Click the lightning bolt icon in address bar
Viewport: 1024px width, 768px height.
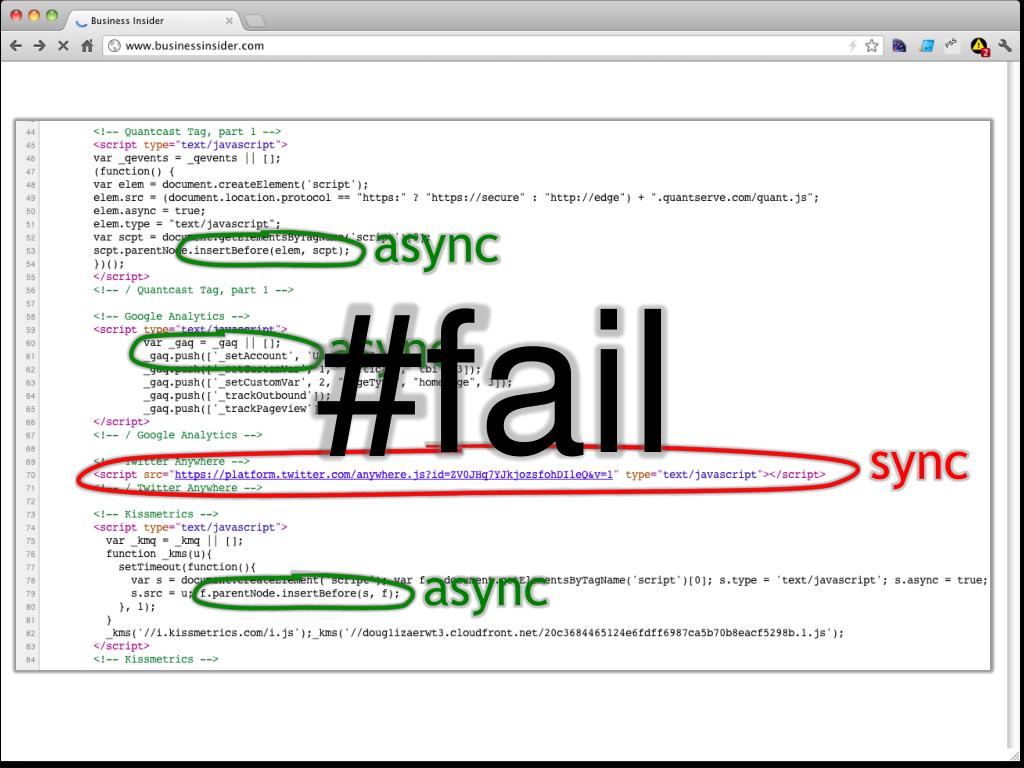pos(852,46)
